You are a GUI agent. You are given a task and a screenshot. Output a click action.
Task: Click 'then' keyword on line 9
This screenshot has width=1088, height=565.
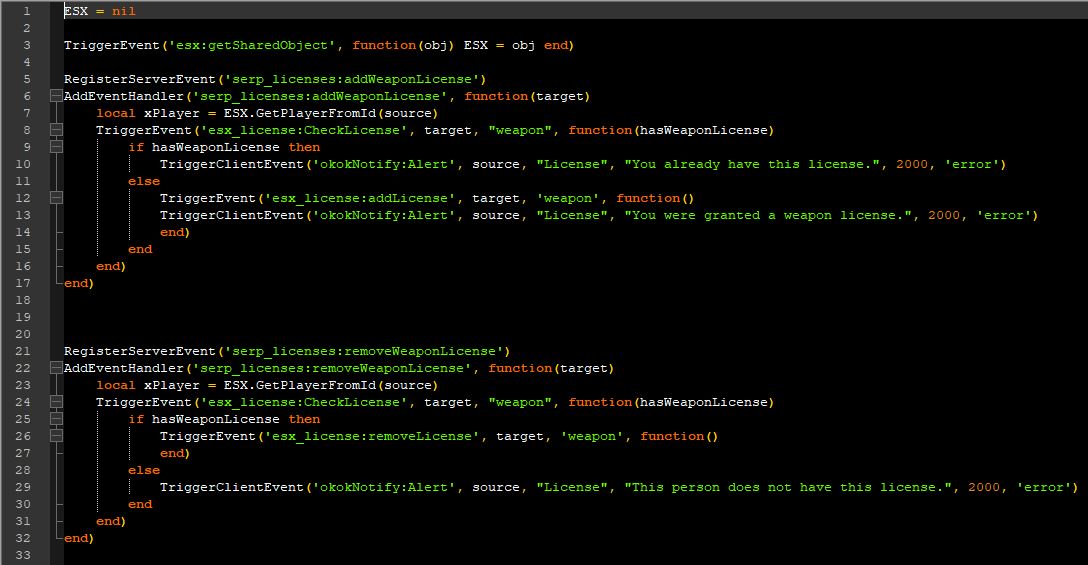pyautogui.click(x=304, y=147)
